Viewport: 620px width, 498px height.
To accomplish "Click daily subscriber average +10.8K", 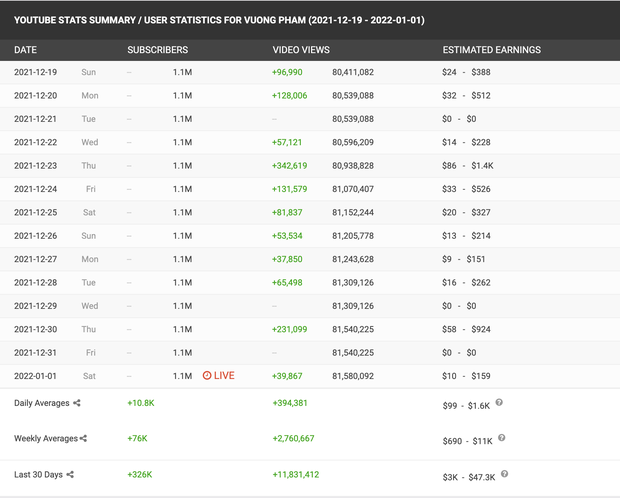I will (141, 403).
